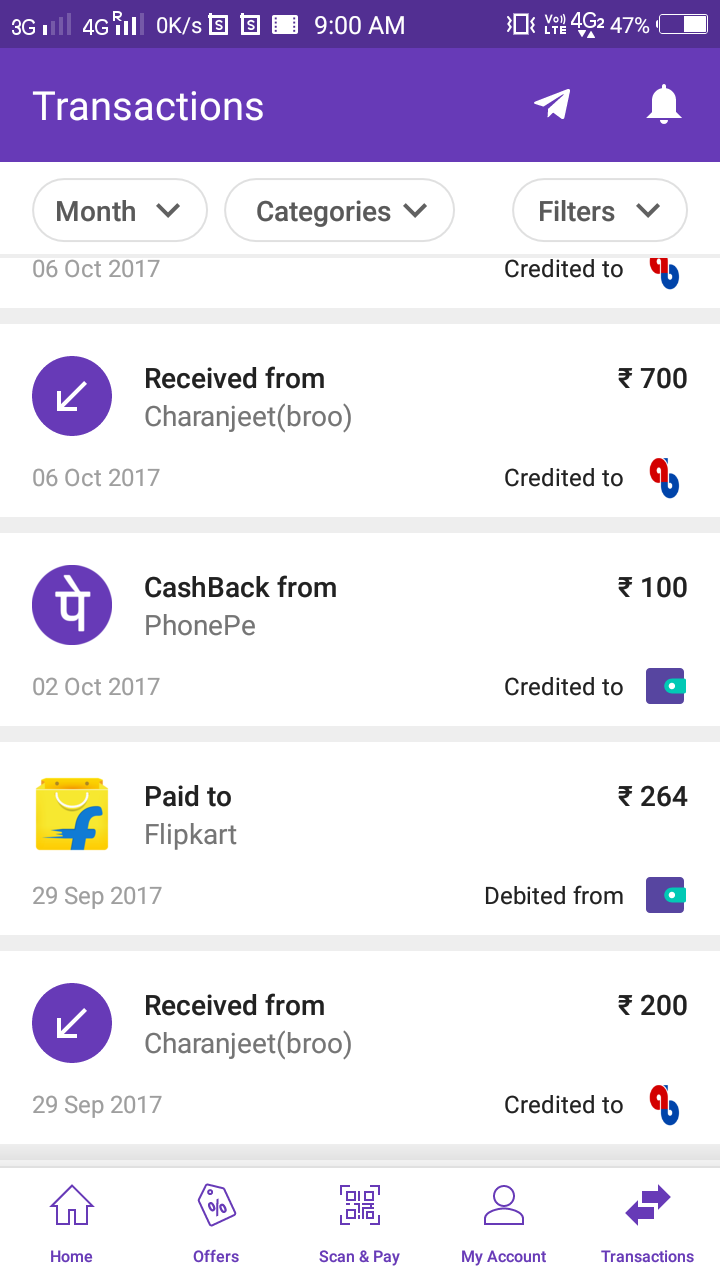Expand the Filters dropdown

(599, 211)
